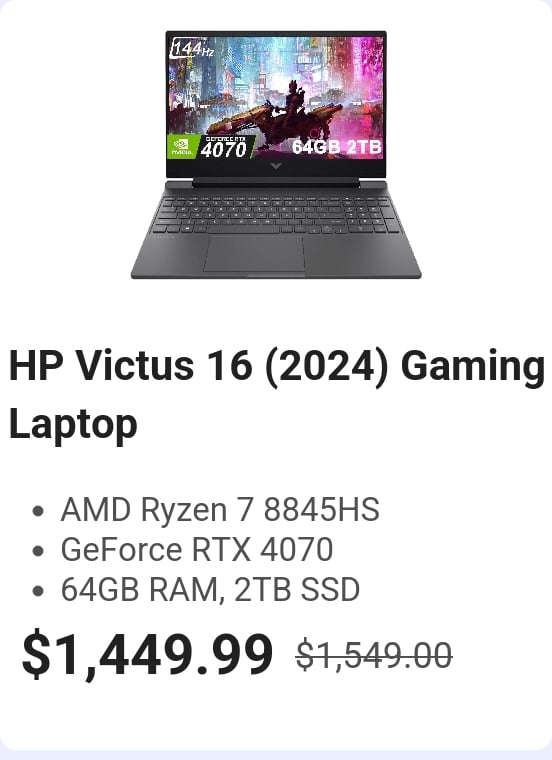This screenshot has height=760, width=552.
Task: Click the 144Hz badge on the laptop screen
Action: click(x=192, y=49)
